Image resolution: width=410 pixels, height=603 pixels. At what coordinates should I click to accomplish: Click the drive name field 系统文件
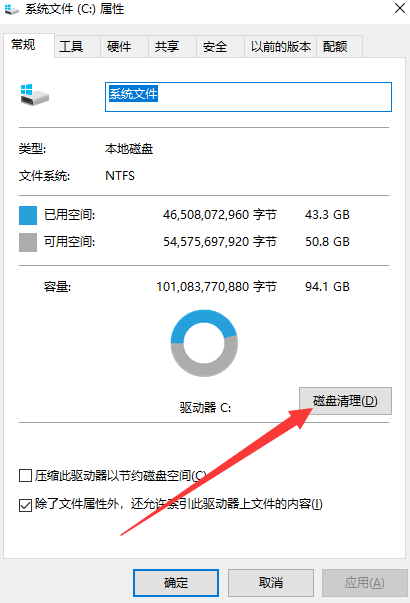tap(248, 97)
